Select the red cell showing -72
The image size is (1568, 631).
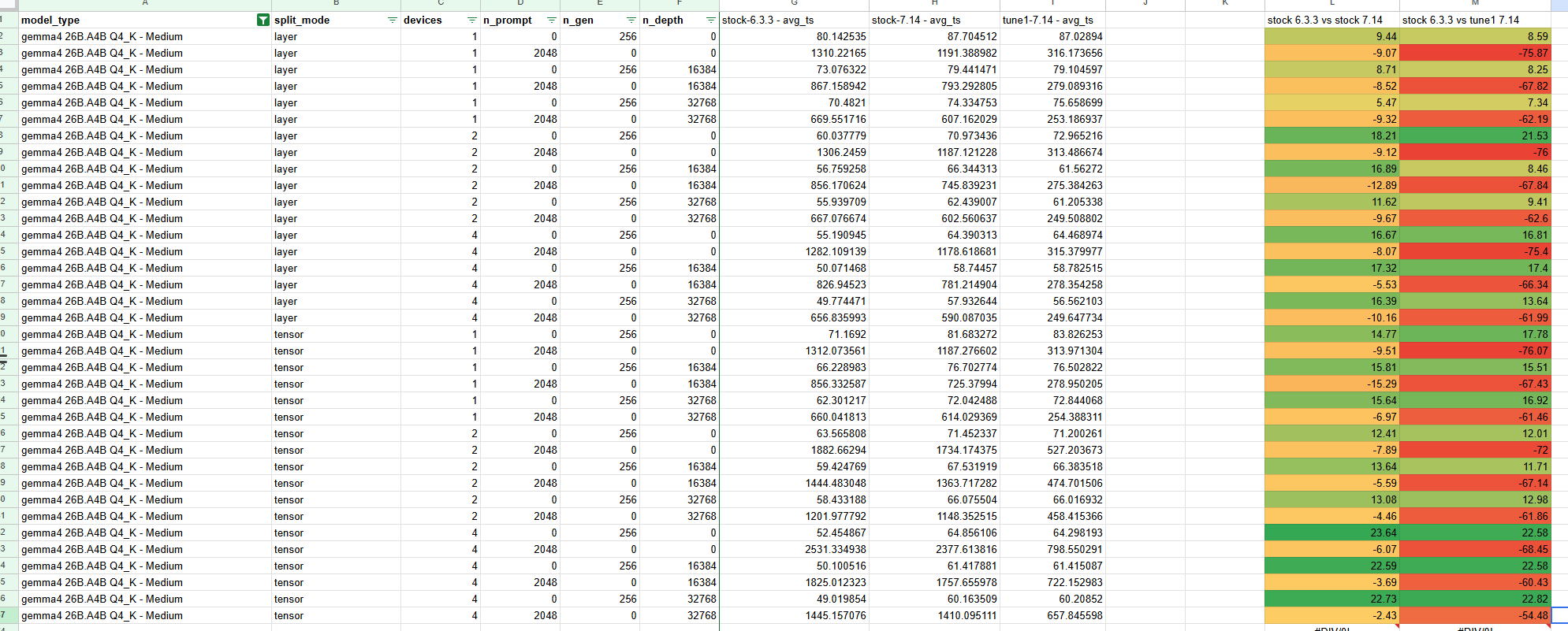click(x=1475, y=450)
